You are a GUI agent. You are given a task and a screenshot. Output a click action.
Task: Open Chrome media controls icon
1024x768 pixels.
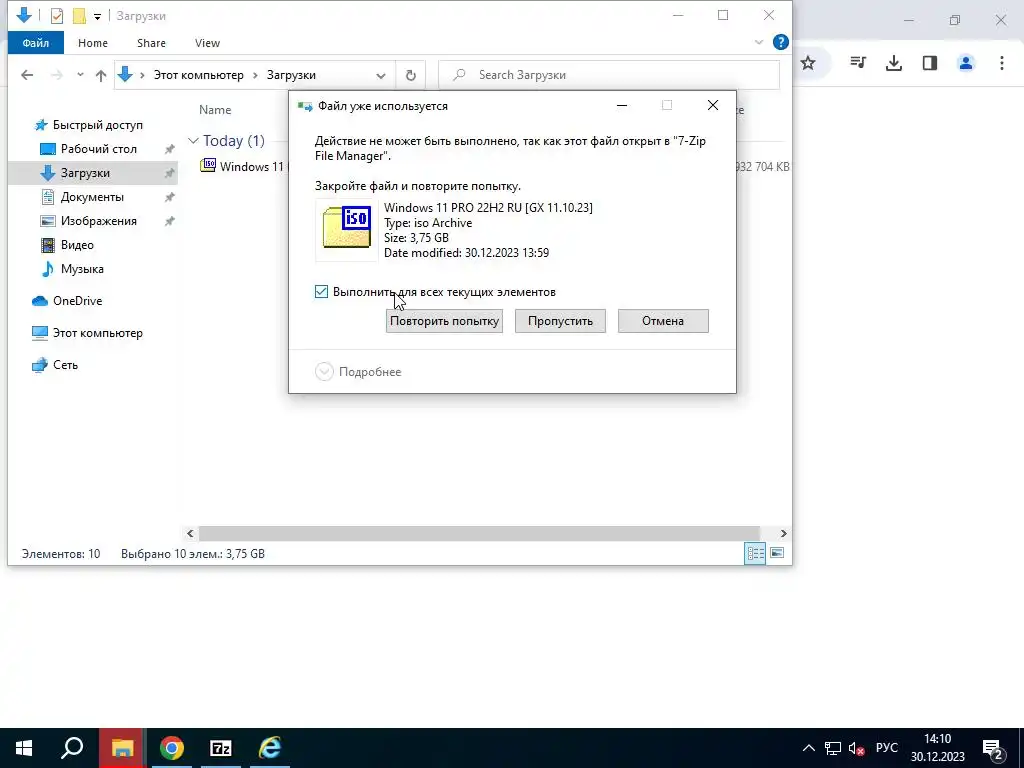tap(858, 63)
